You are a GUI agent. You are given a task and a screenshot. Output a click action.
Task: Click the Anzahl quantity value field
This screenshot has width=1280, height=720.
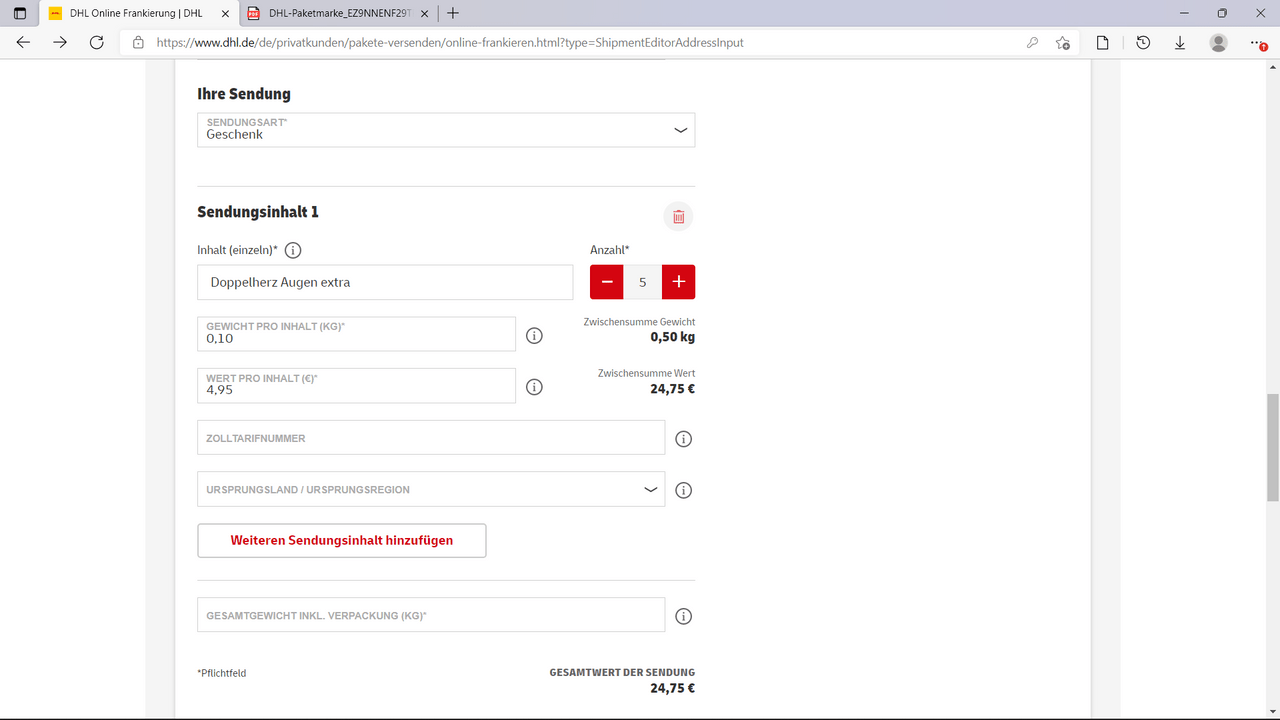(643, 282)
